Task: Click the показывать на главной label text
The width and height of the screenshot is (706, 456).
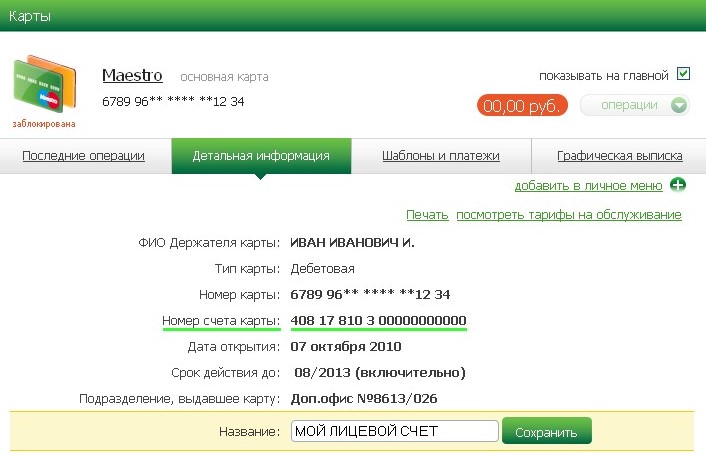Action: coord(604,76)
